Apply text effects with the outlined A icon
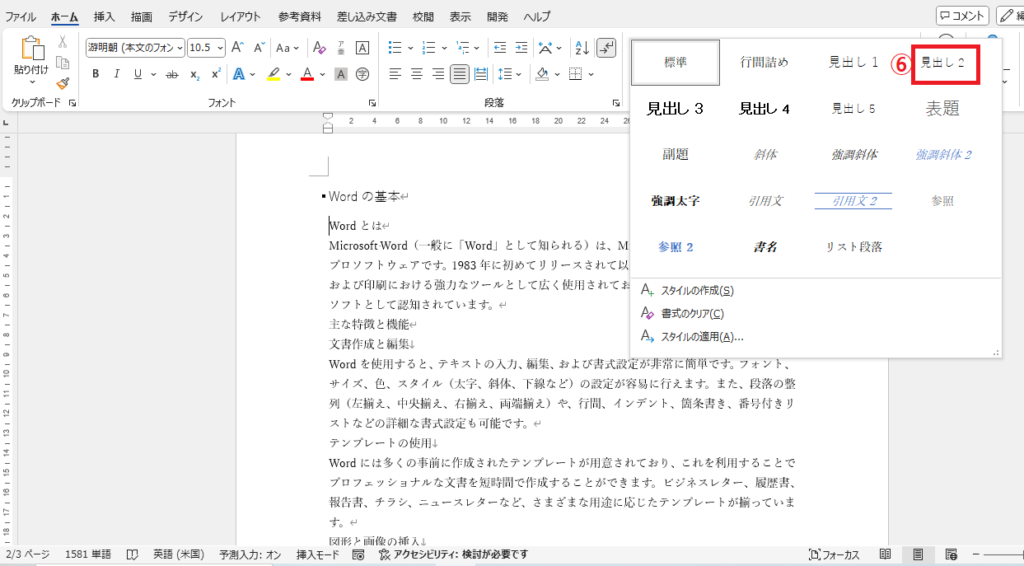1024x566 pixels. [x=239, y=74]
